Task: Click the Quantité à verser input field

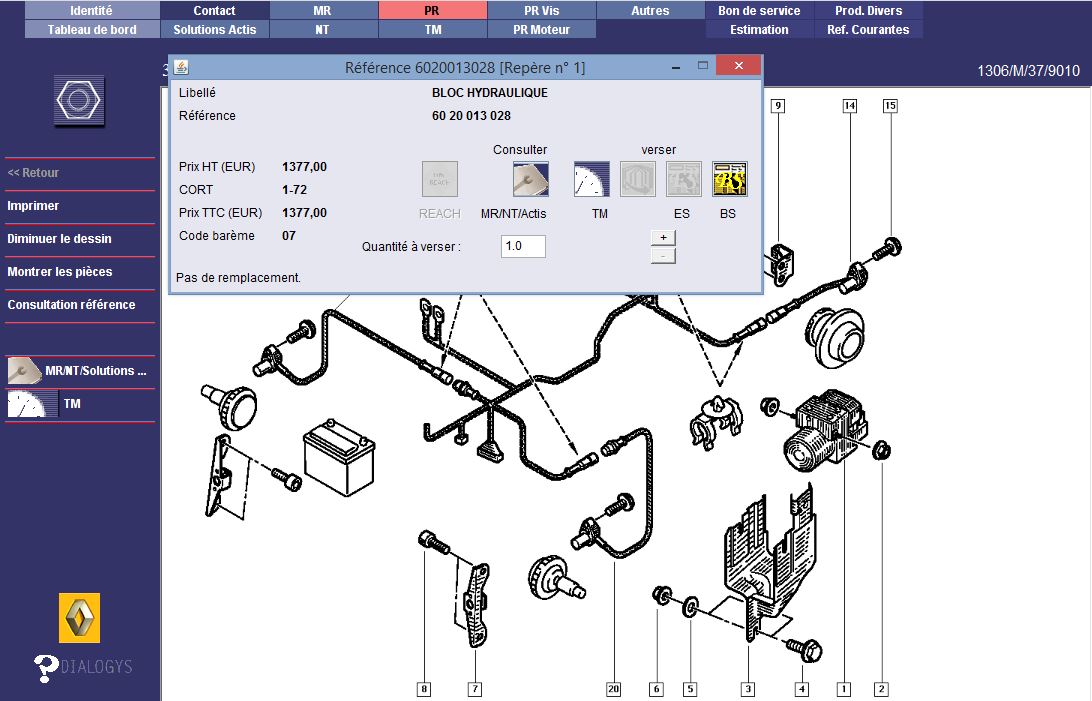Action: [523, 246]
